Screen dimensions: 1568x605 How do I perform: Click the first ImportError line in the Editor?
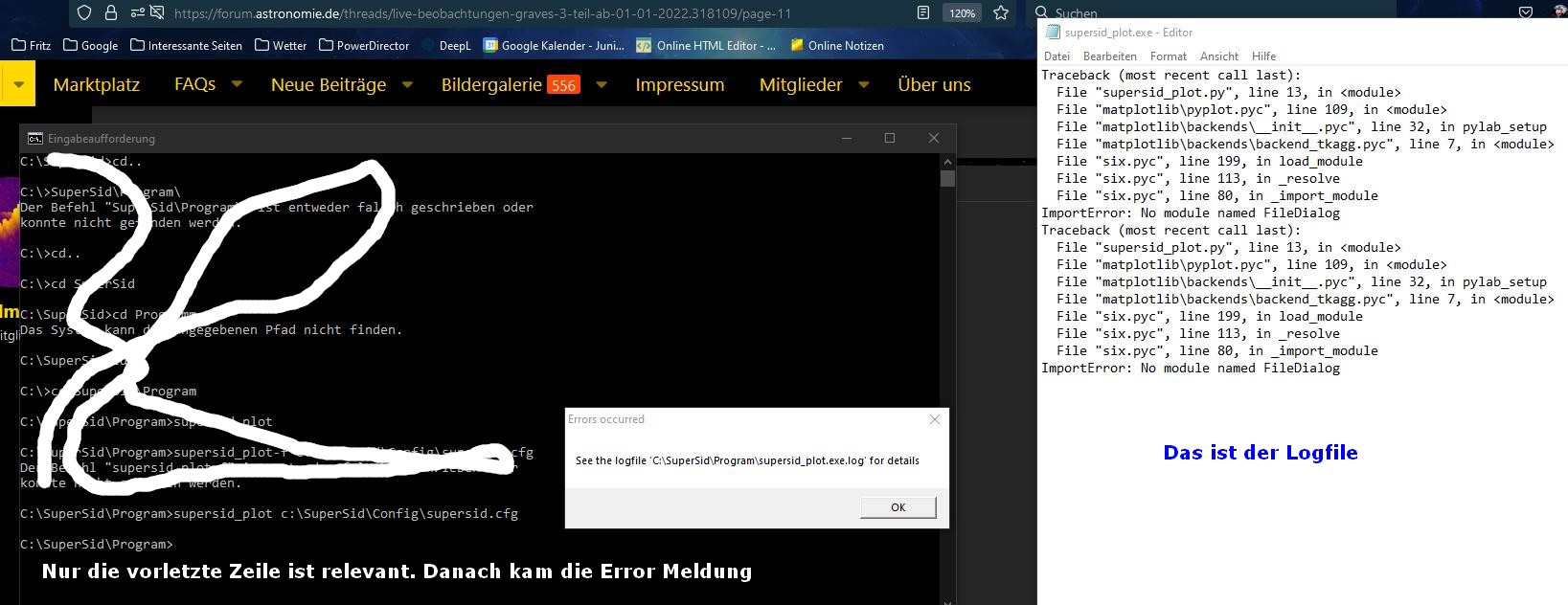pos(1191,213)
